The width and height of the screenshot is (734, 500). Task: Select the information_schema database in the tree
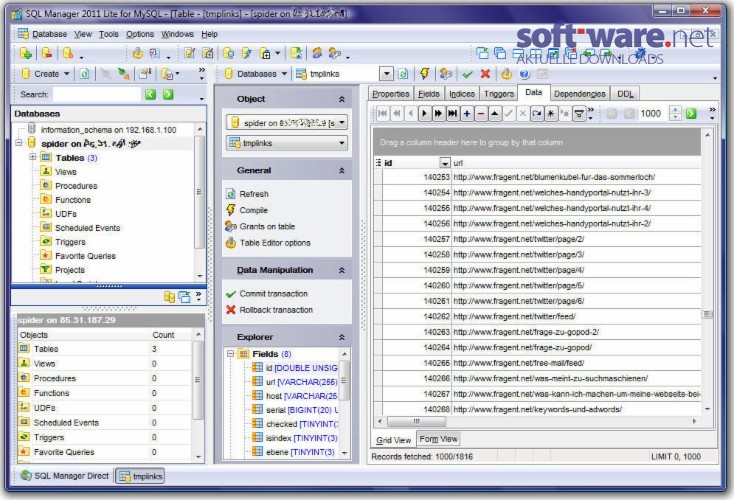point(108,130)
